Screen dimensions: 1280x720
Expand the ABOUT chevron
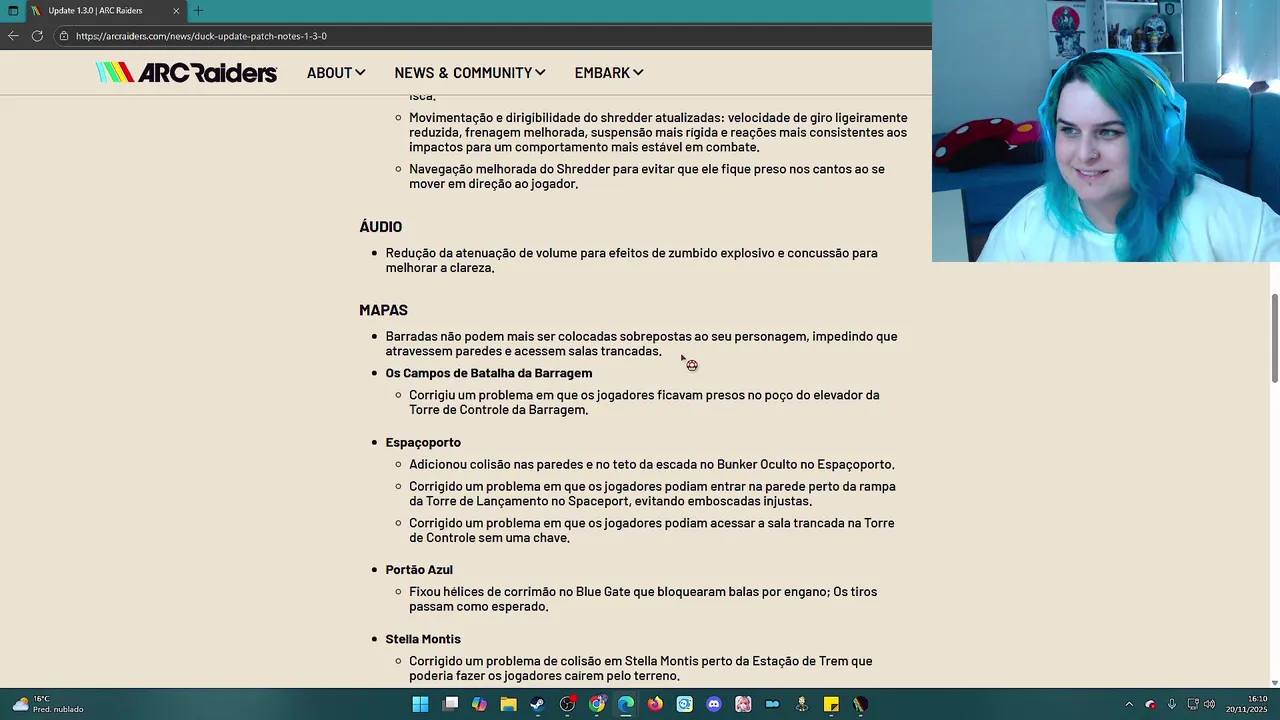pos(360,73)
